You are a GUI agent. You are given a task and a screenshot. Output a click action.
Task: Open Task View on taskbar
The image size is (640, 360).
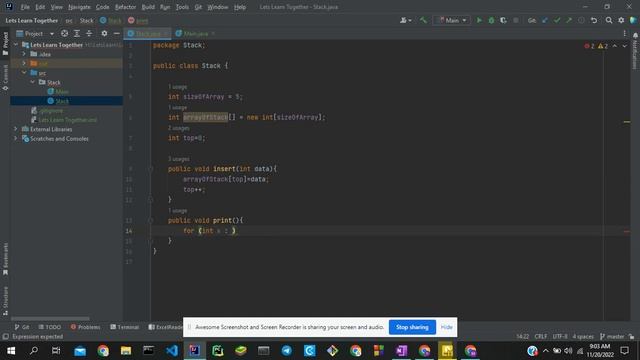(x=56, y=351)
